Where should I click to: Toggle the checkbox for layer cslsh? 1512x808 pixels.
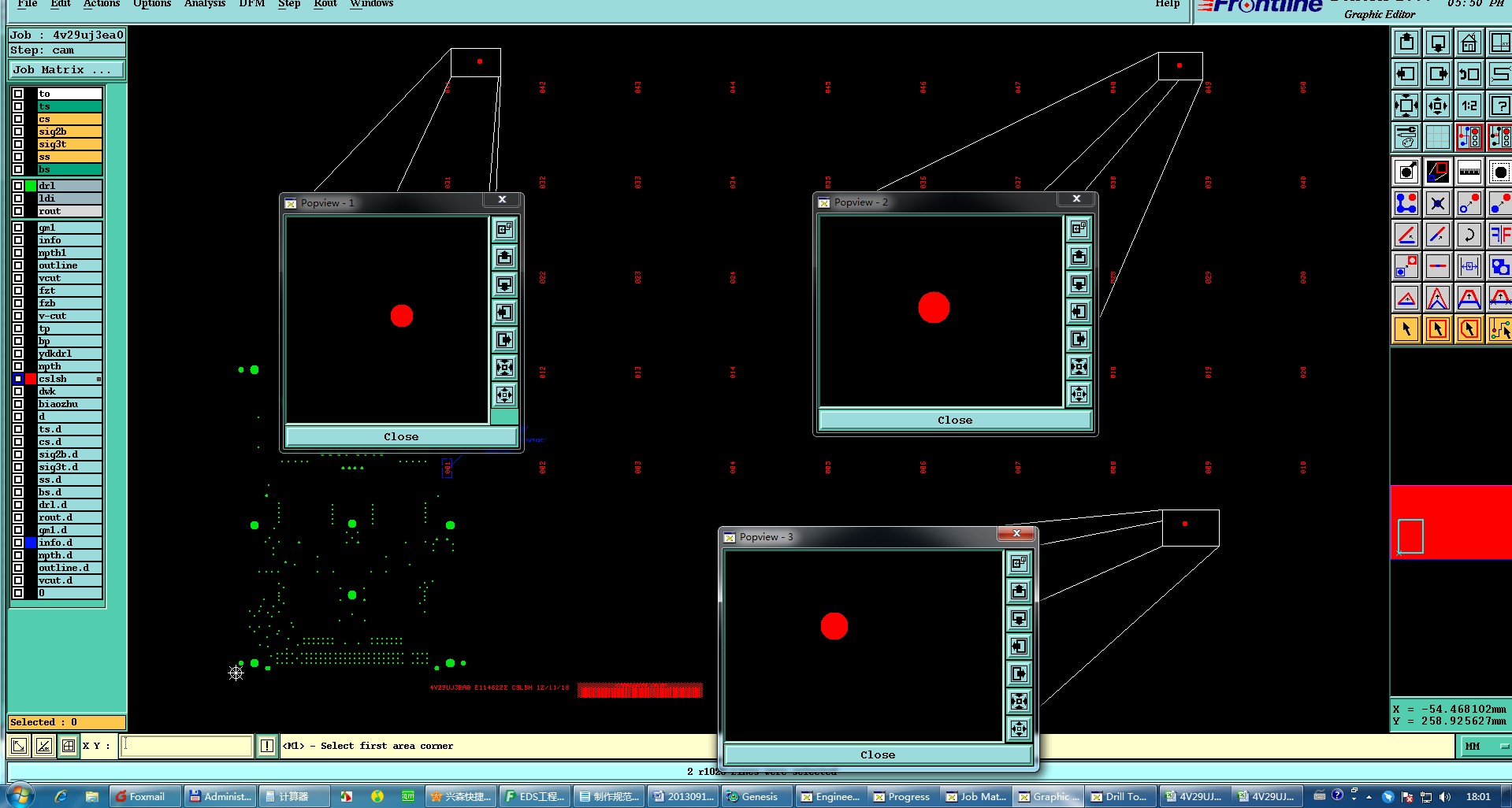tap(18, 379)
